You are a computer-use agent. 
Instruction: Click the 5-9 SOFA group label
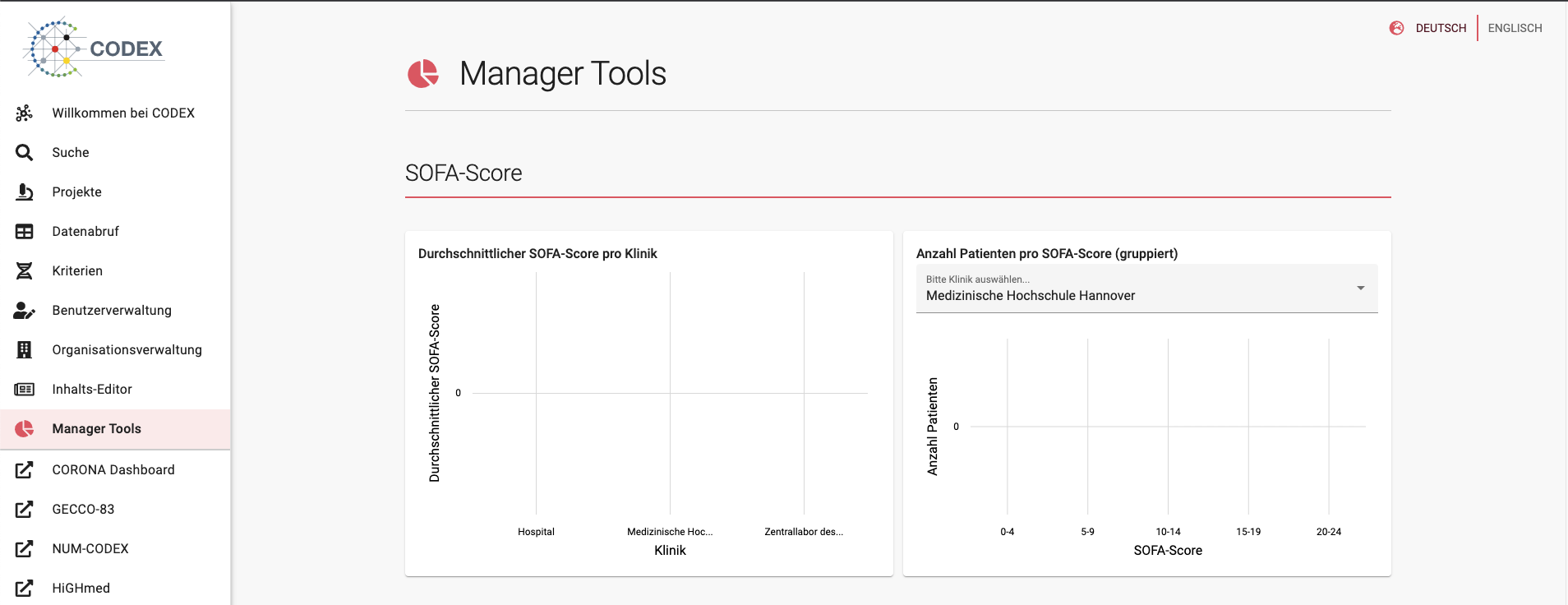1087,532
